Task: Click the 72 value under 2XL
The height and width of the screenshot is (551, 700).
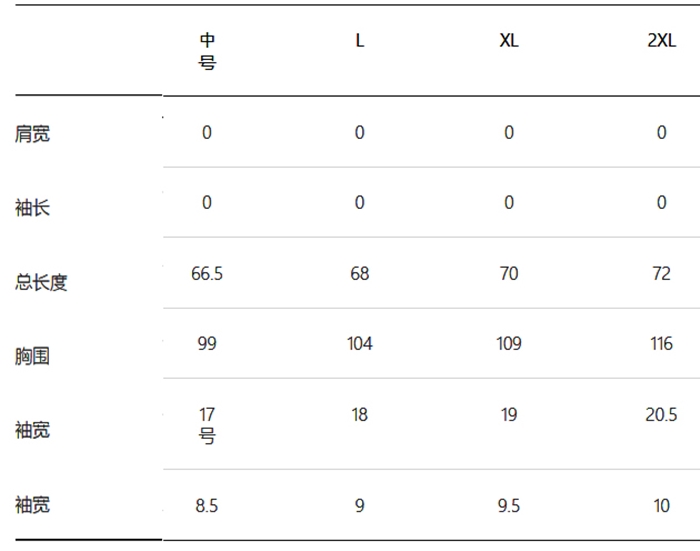Action: [662, 274]
